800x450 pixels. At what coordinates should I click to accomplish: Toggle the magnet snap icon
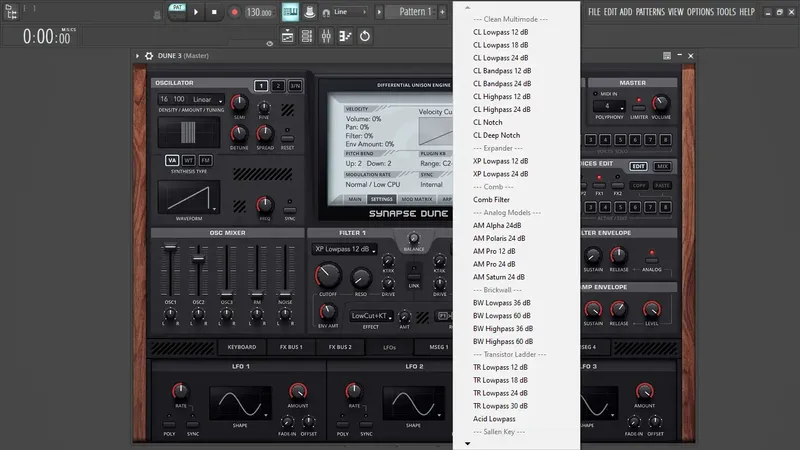click(x=326, y=12)
